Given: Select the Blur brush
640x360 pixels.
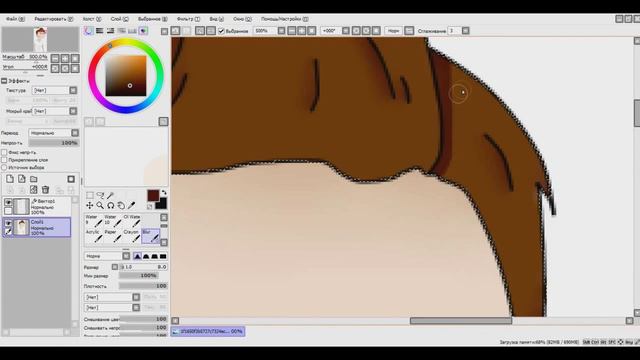Looking at the screenshot, I should 150,236.
